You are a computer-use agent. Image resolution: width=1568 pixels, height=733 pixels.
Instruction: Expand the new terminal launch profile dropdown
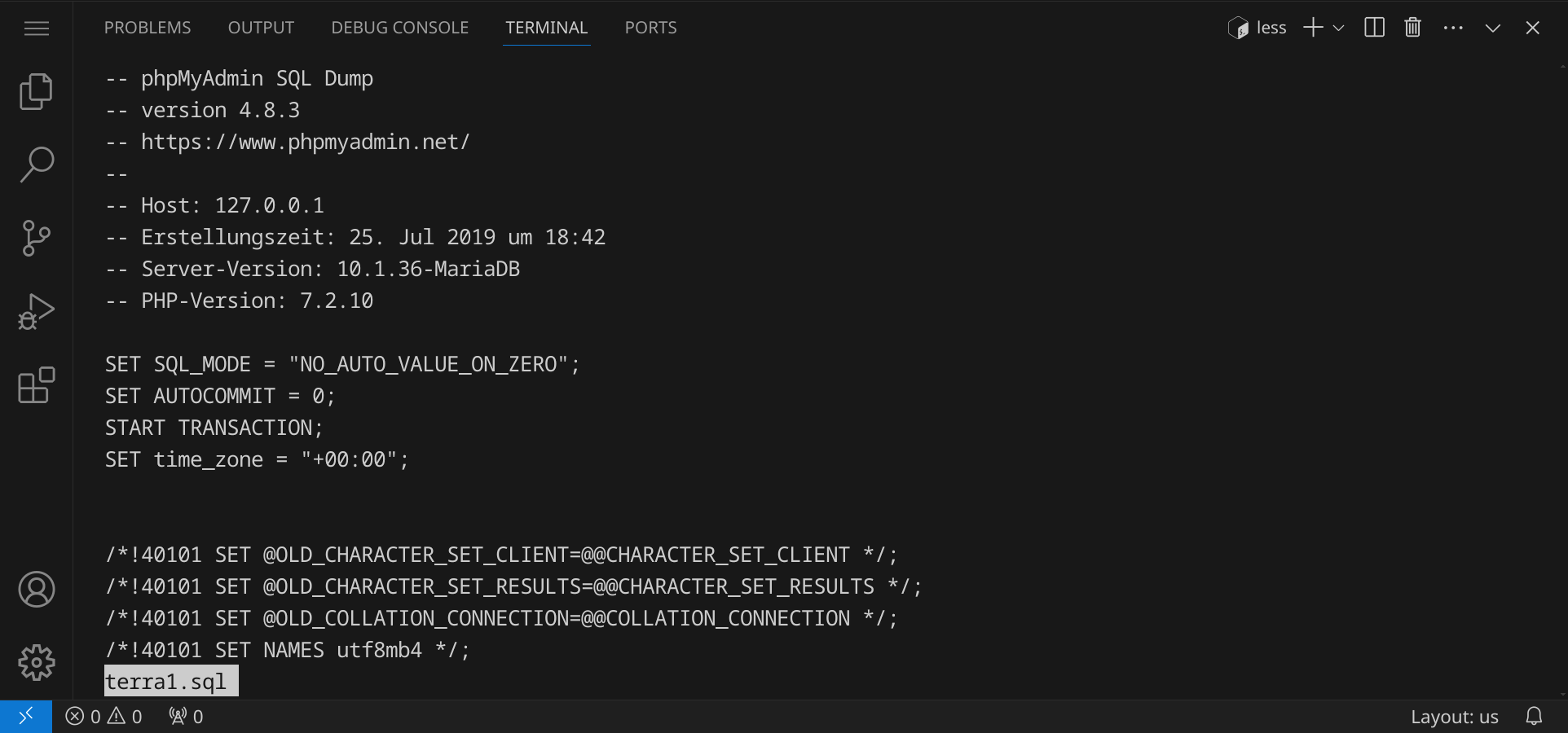tap(1338, 28)
